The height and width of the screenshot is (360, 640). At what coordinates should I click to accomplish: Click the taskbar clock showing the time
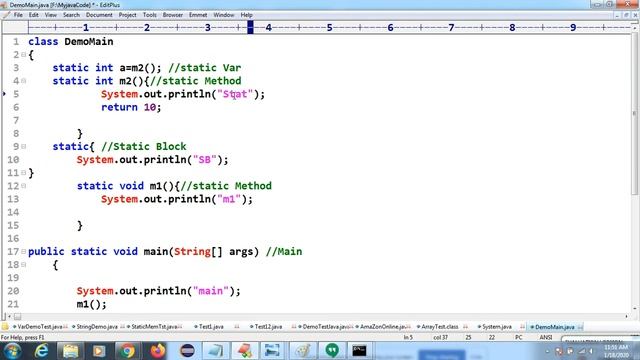616,351
